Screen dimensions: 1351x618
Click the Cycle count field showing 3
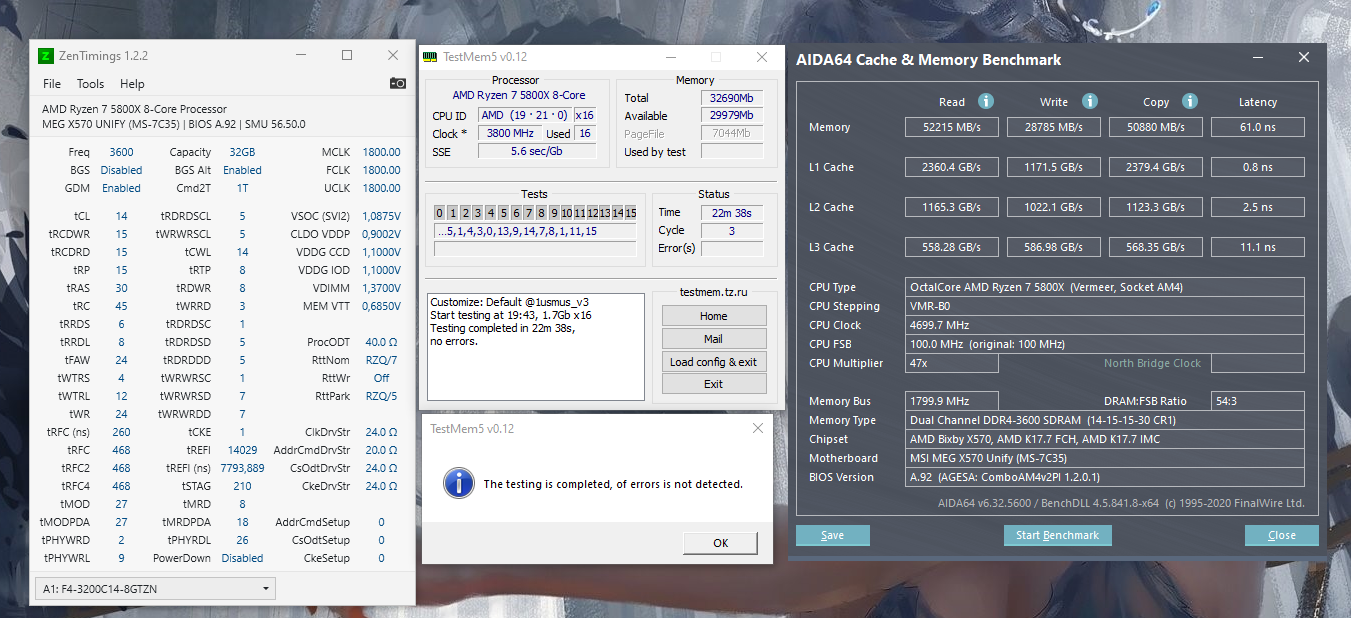coord(732,230)
